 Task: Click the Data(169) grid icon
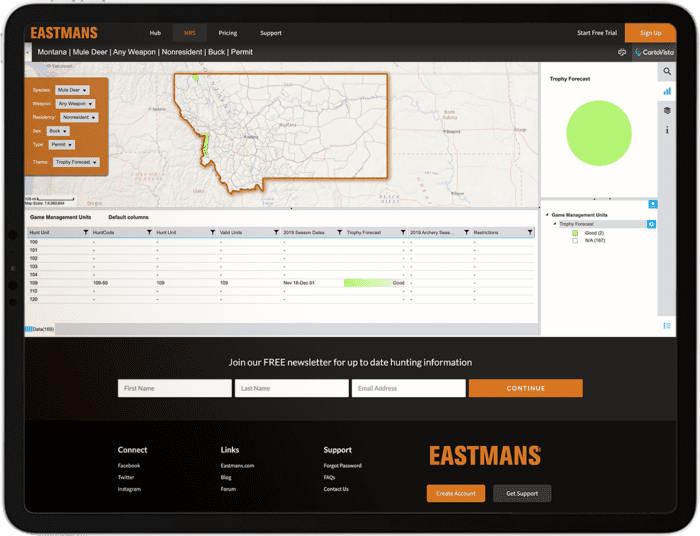29,329
